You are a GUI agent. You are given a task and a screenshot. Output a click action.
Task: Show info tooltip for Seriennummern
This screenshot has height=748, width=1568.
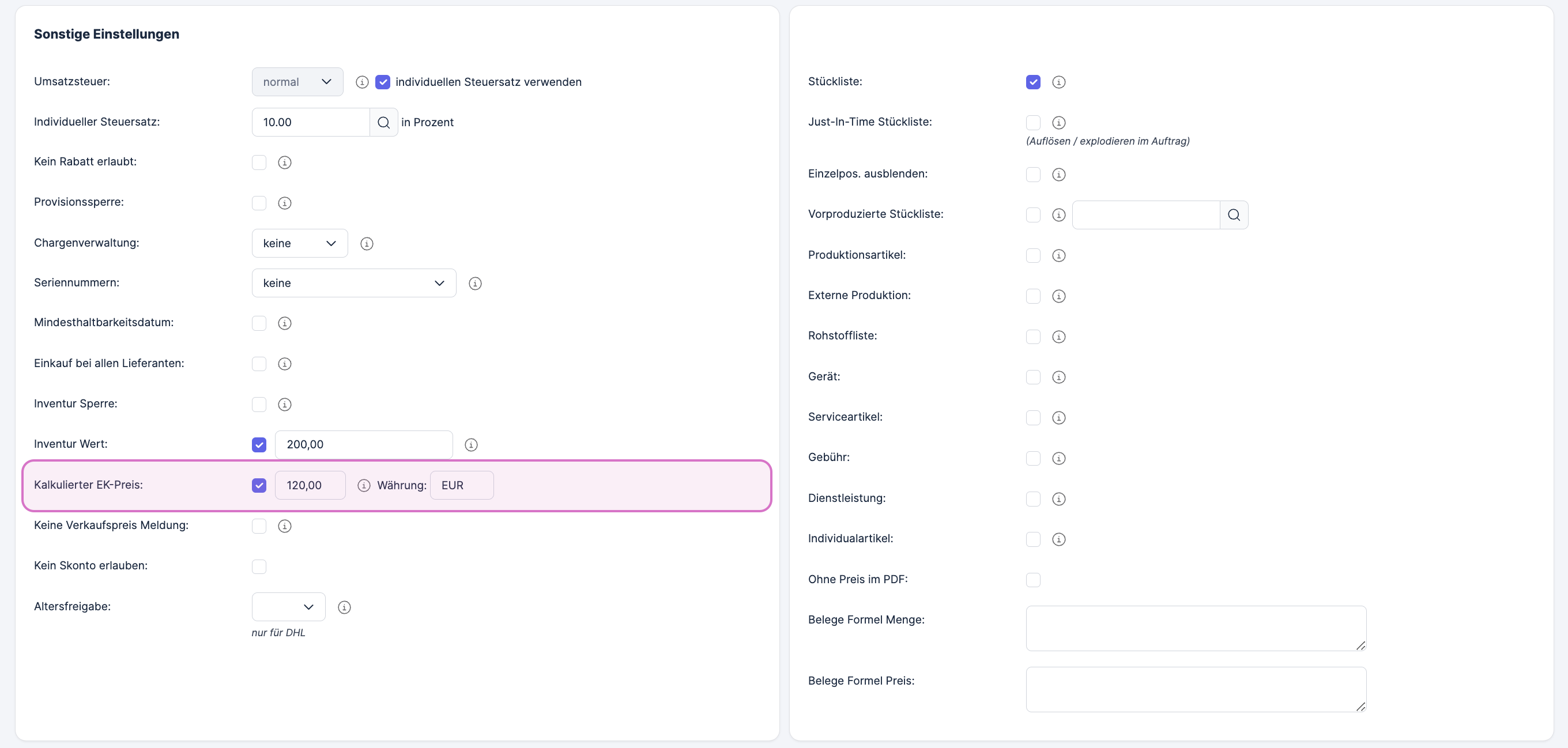coord(476,284)
